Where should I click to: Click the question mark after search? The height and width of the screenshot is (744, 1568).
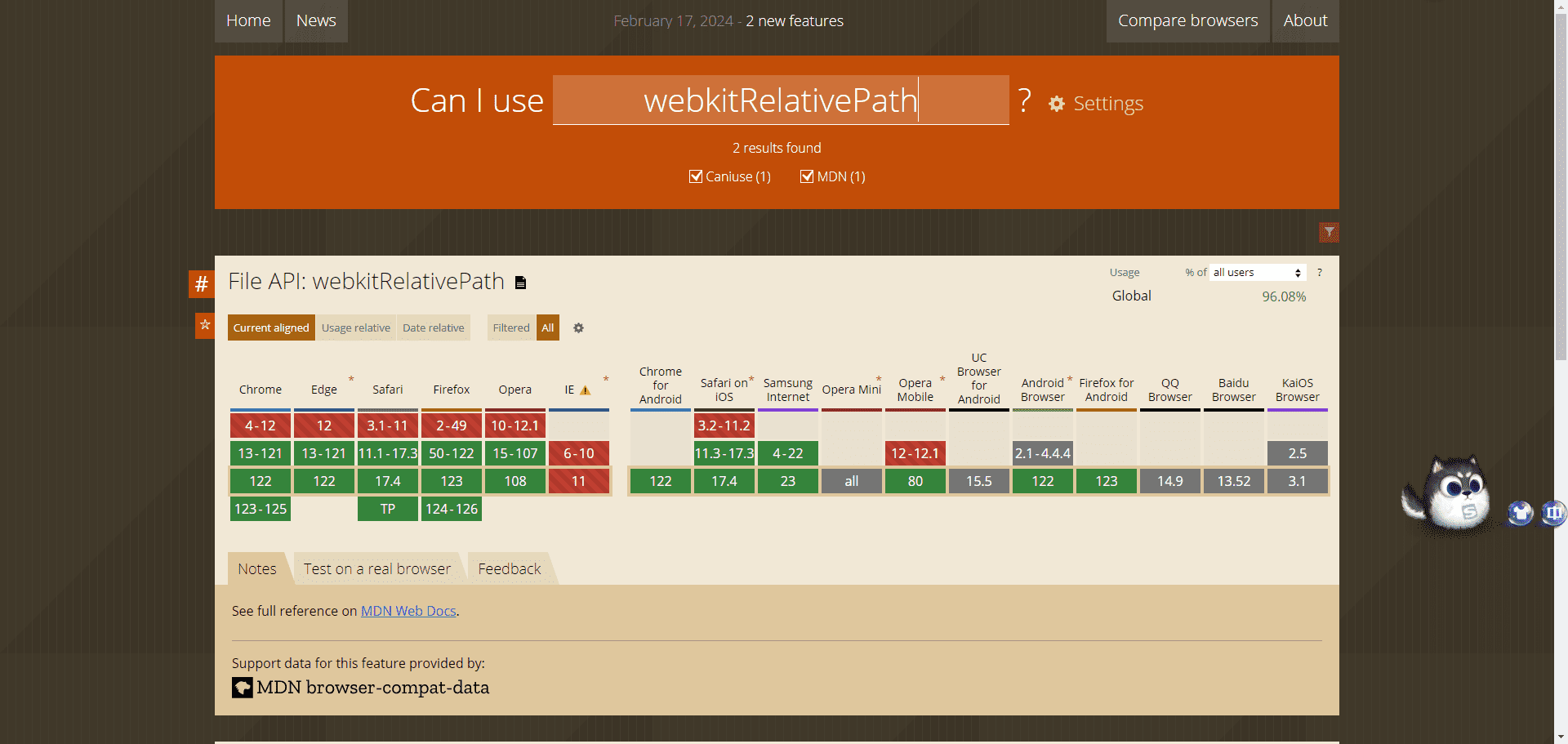1024,100
